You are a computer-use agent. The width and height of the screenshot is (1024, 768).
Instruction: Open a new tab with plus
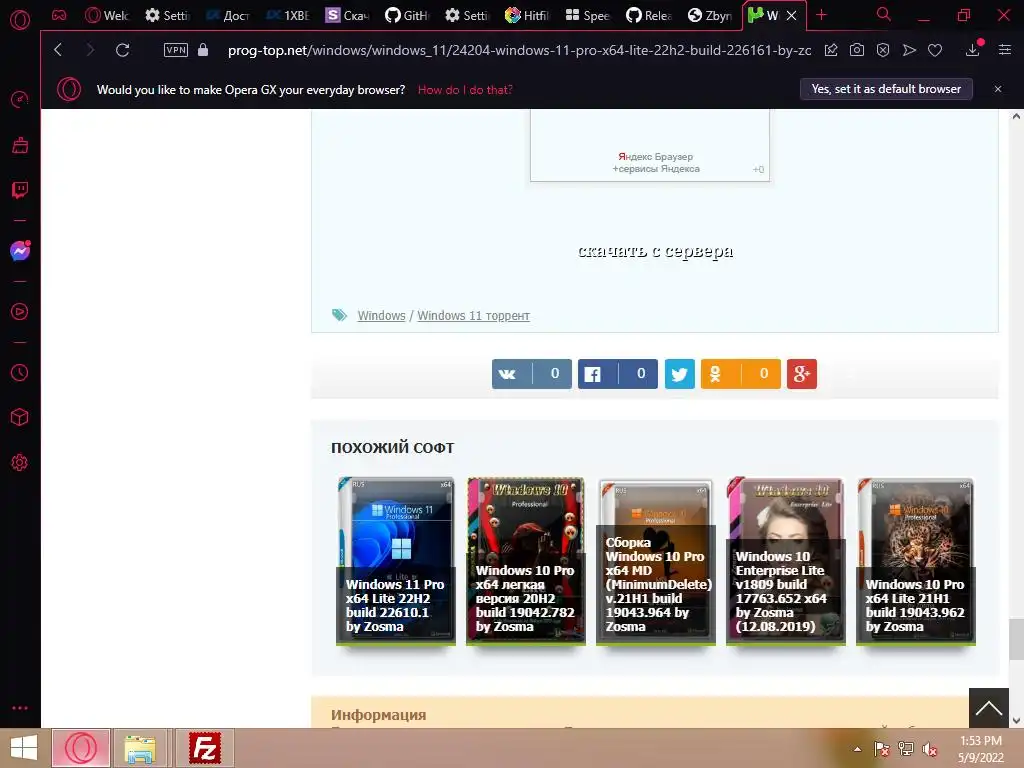pyautogui.click(x=822, y=15)
